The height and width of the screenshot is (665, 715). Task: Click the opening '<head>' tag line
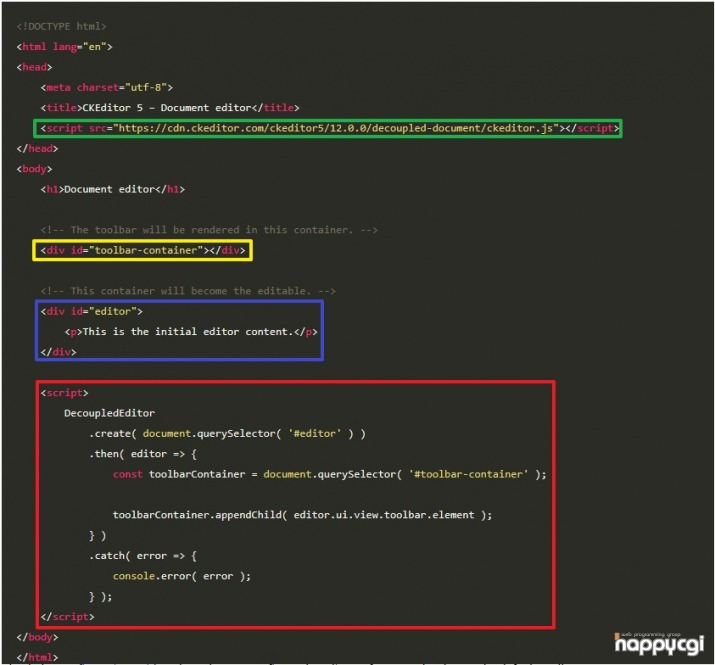34,67
